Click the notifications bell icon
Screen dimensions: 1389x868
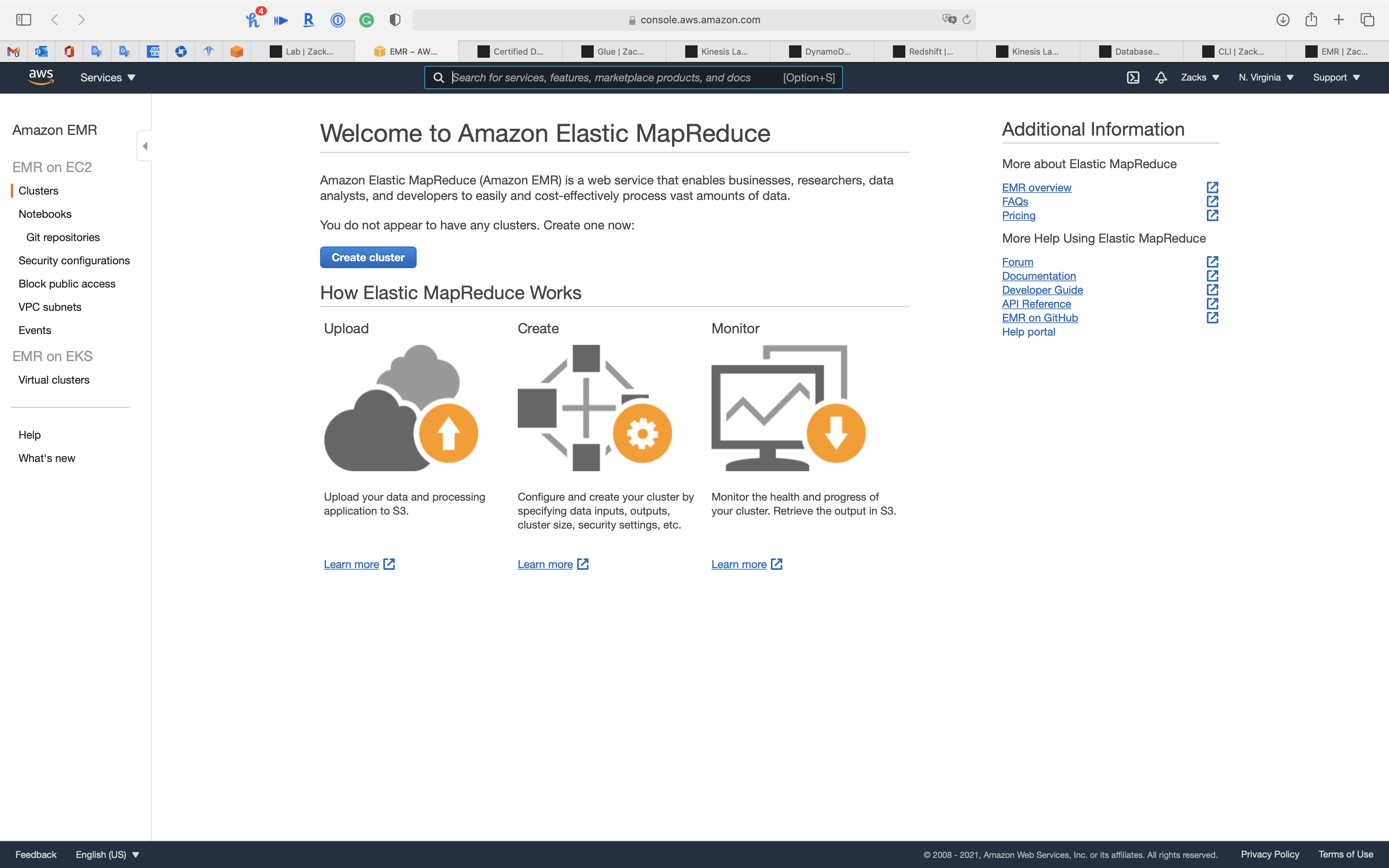coord(1161,77)
